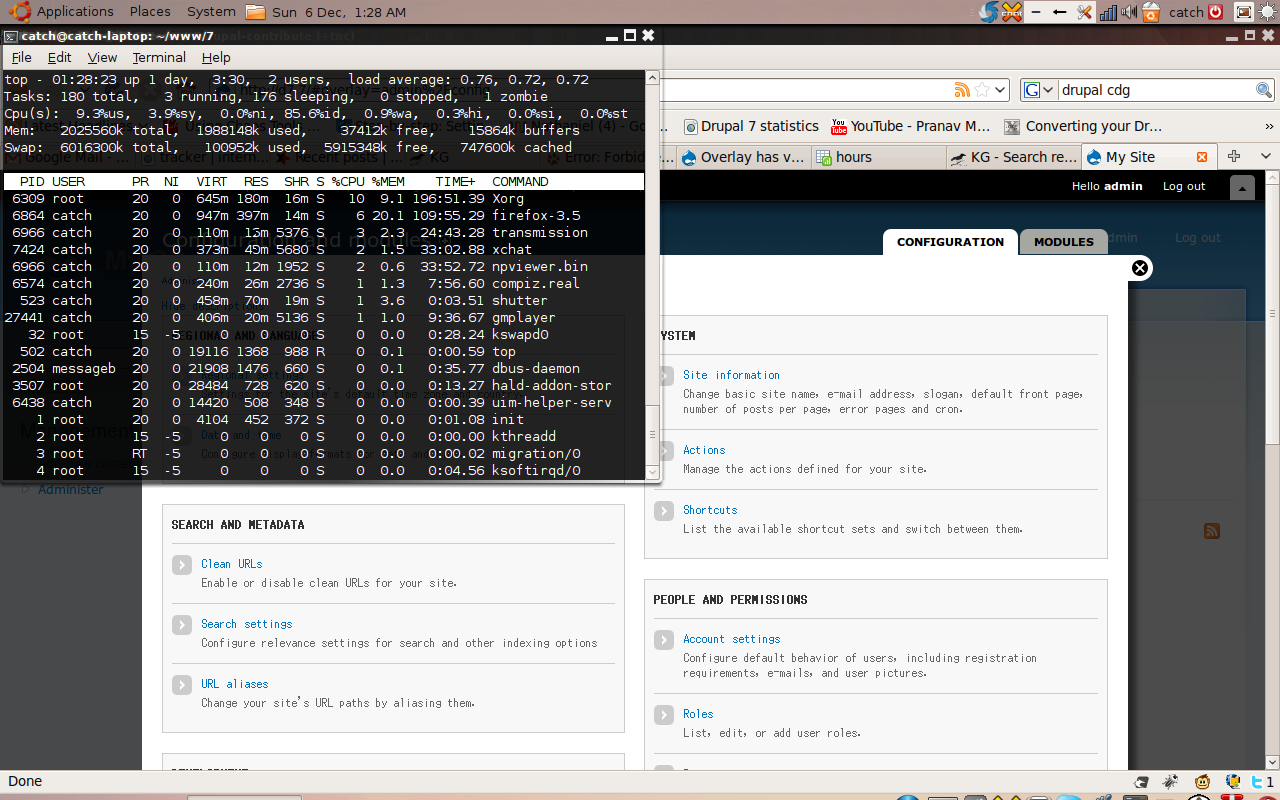Click the trash applet in the top panel
The image size is (1280, 800).
(1150, 11)
